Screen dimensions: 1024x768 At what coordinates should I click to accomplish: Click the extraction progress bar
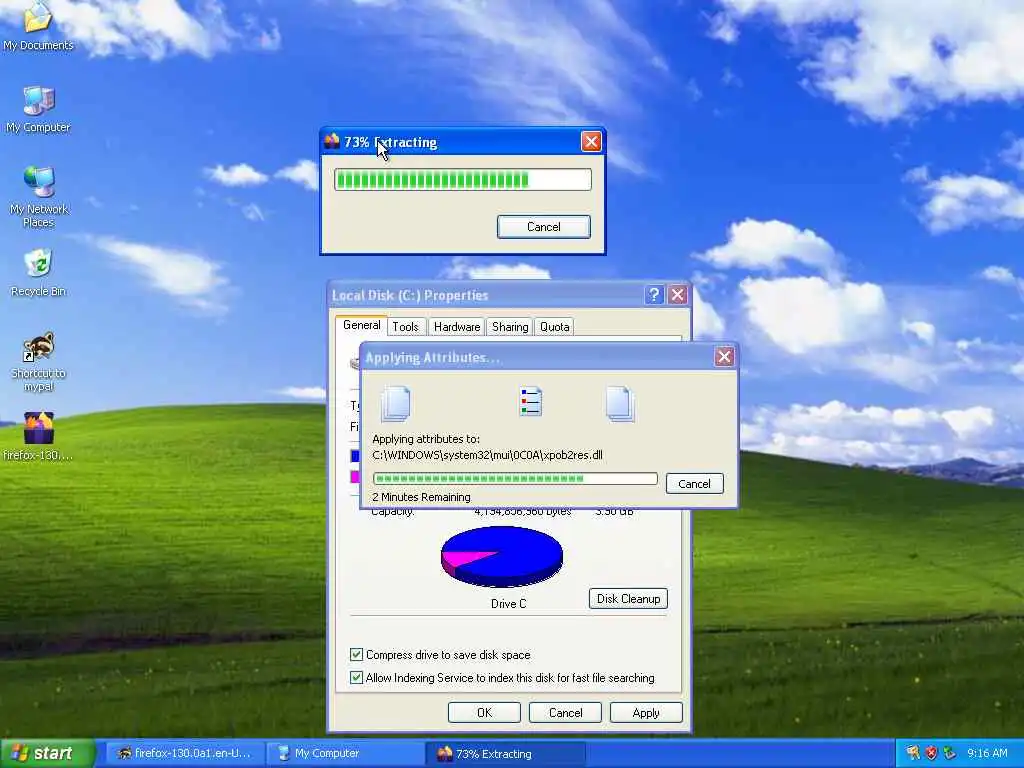pyautogui.click(x=463, y=180)
